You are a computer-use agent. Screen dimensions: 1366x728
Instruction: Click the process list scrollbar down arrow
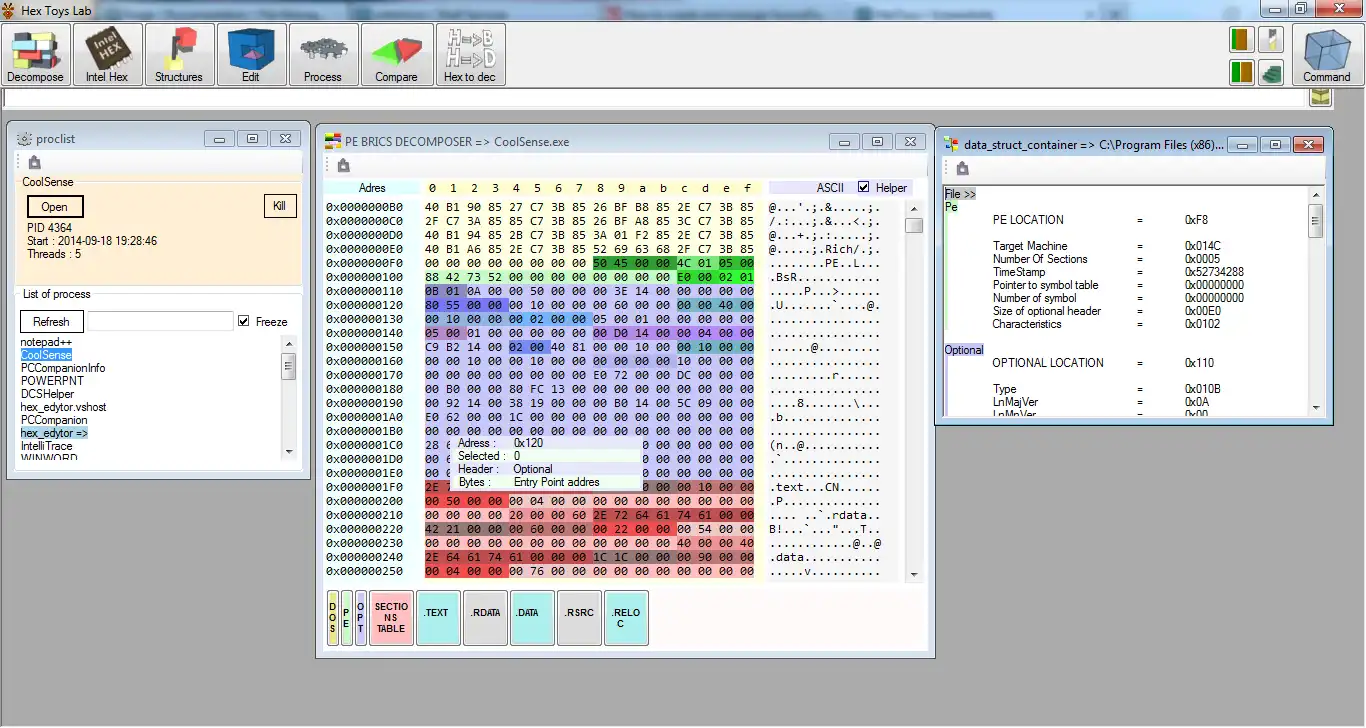[x=289, y=451]
